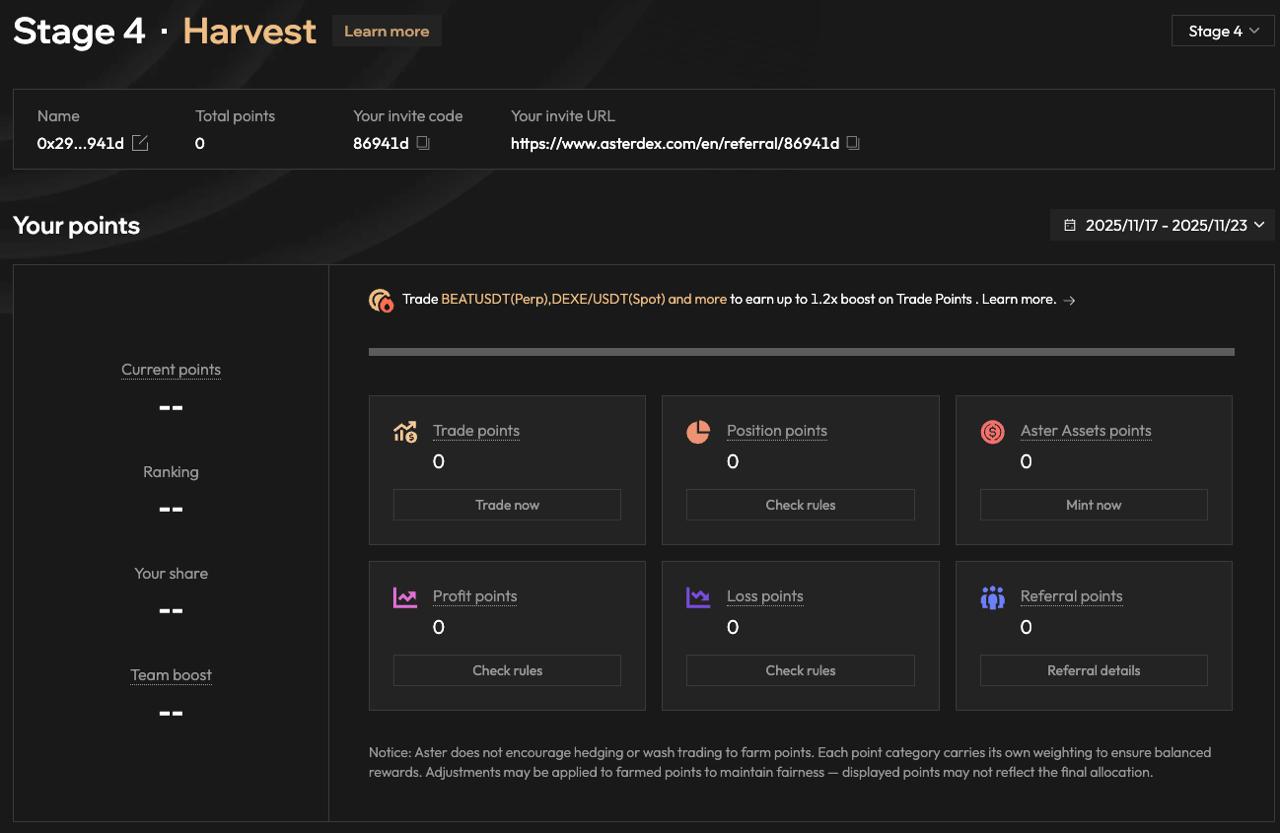Open the Stage 4 dropdown
Viewport: 1280px width, 833px height.
pos(1223,31)
